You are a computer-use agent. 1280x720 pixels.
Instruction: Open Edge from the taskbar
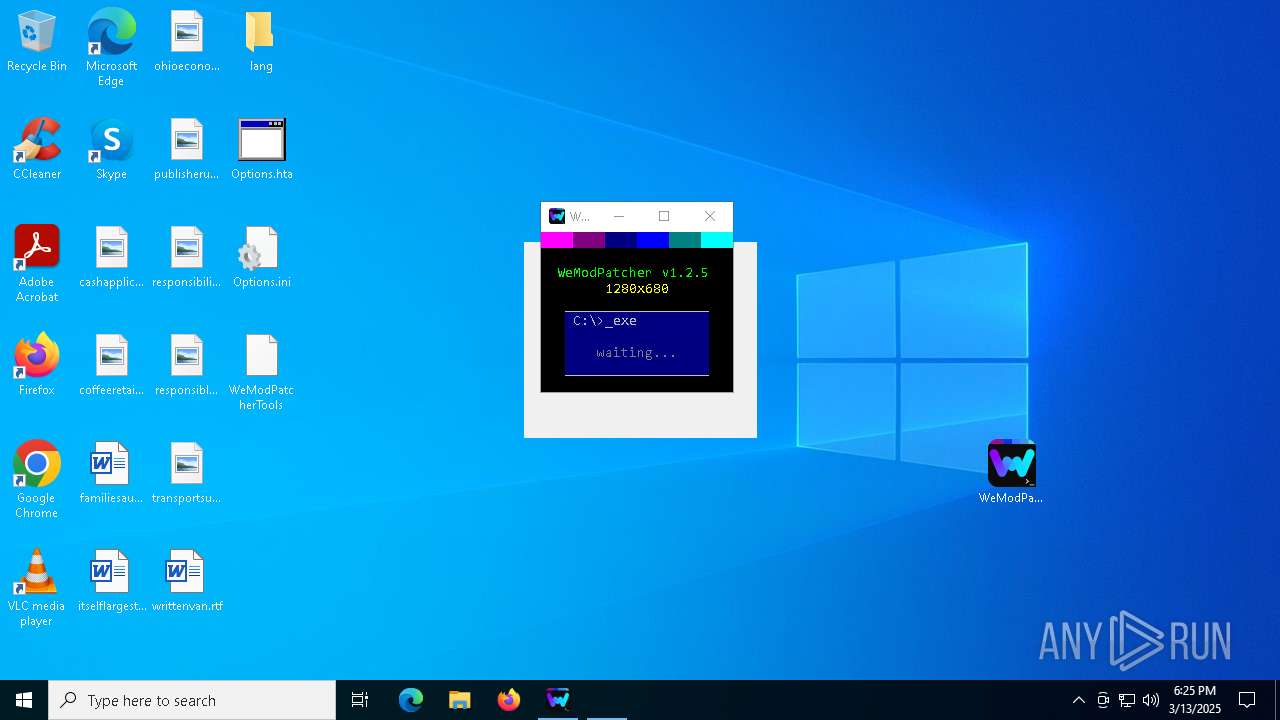[x=411, y=700]
